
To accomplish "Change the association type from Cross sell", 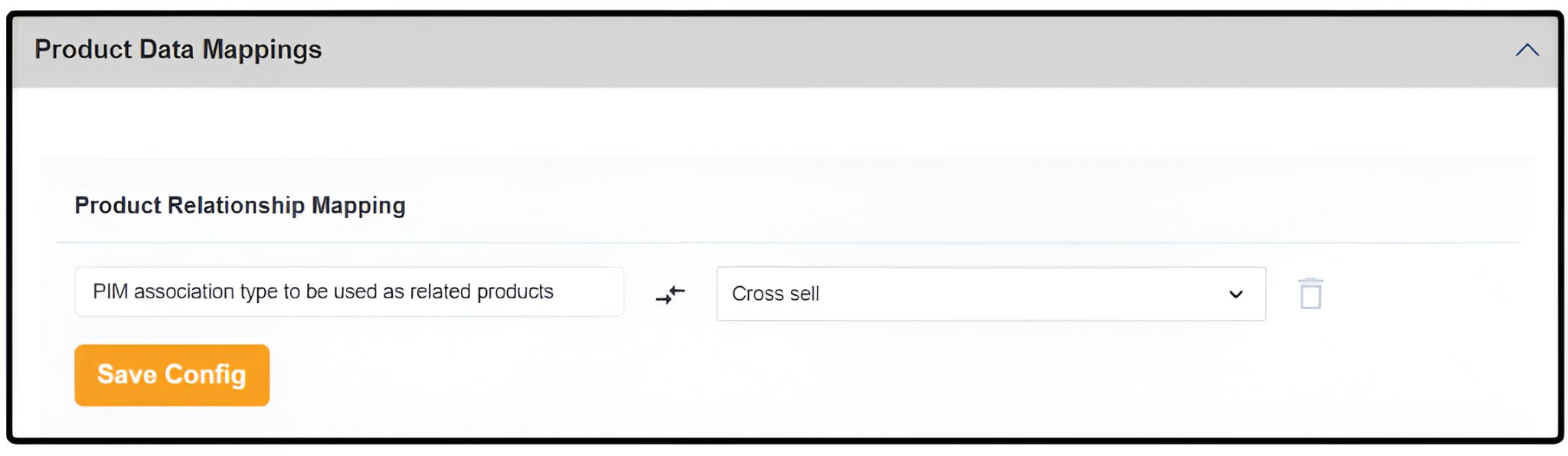I will [990, 294].
